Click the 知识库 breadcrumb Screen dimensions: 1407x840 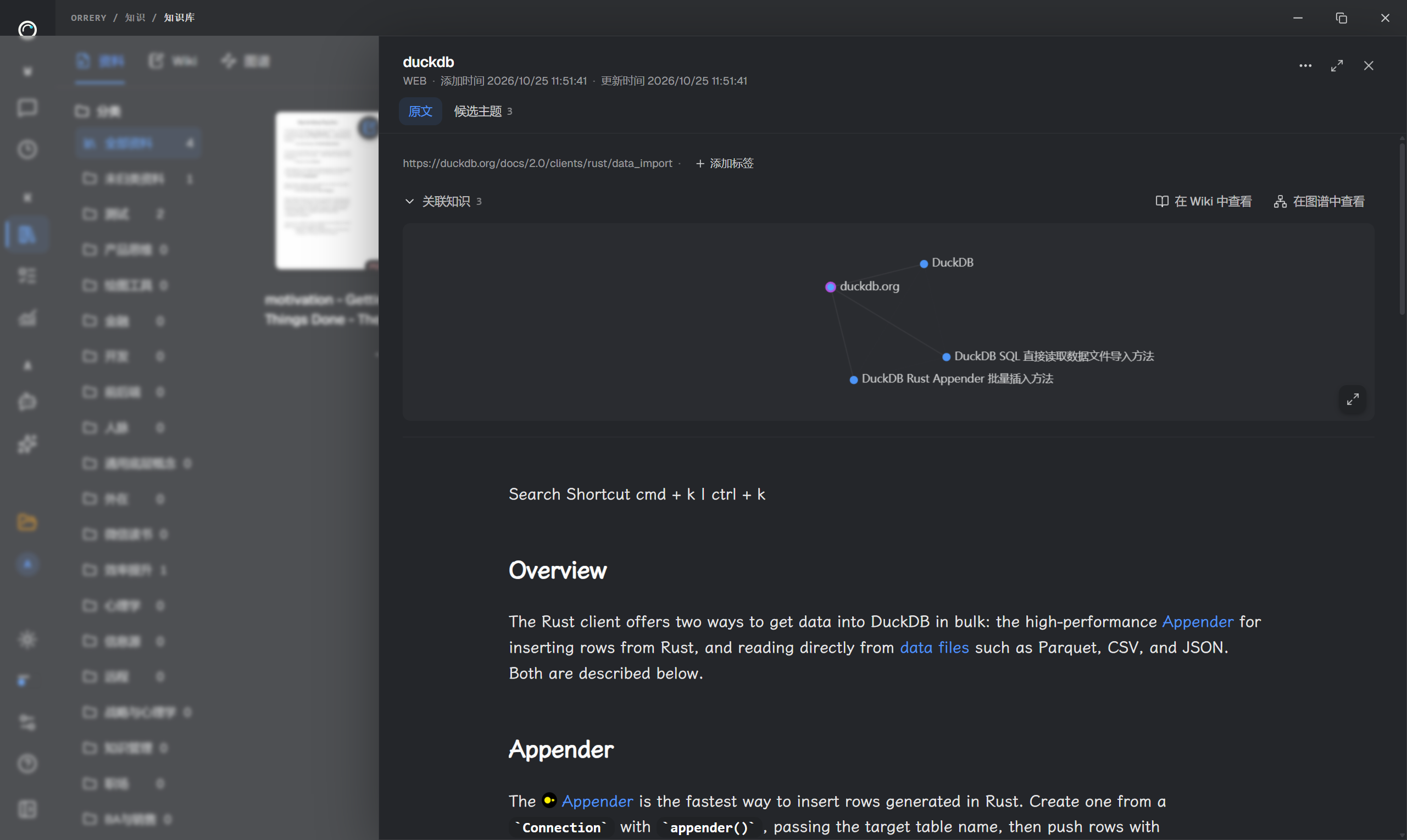point(180,18)
